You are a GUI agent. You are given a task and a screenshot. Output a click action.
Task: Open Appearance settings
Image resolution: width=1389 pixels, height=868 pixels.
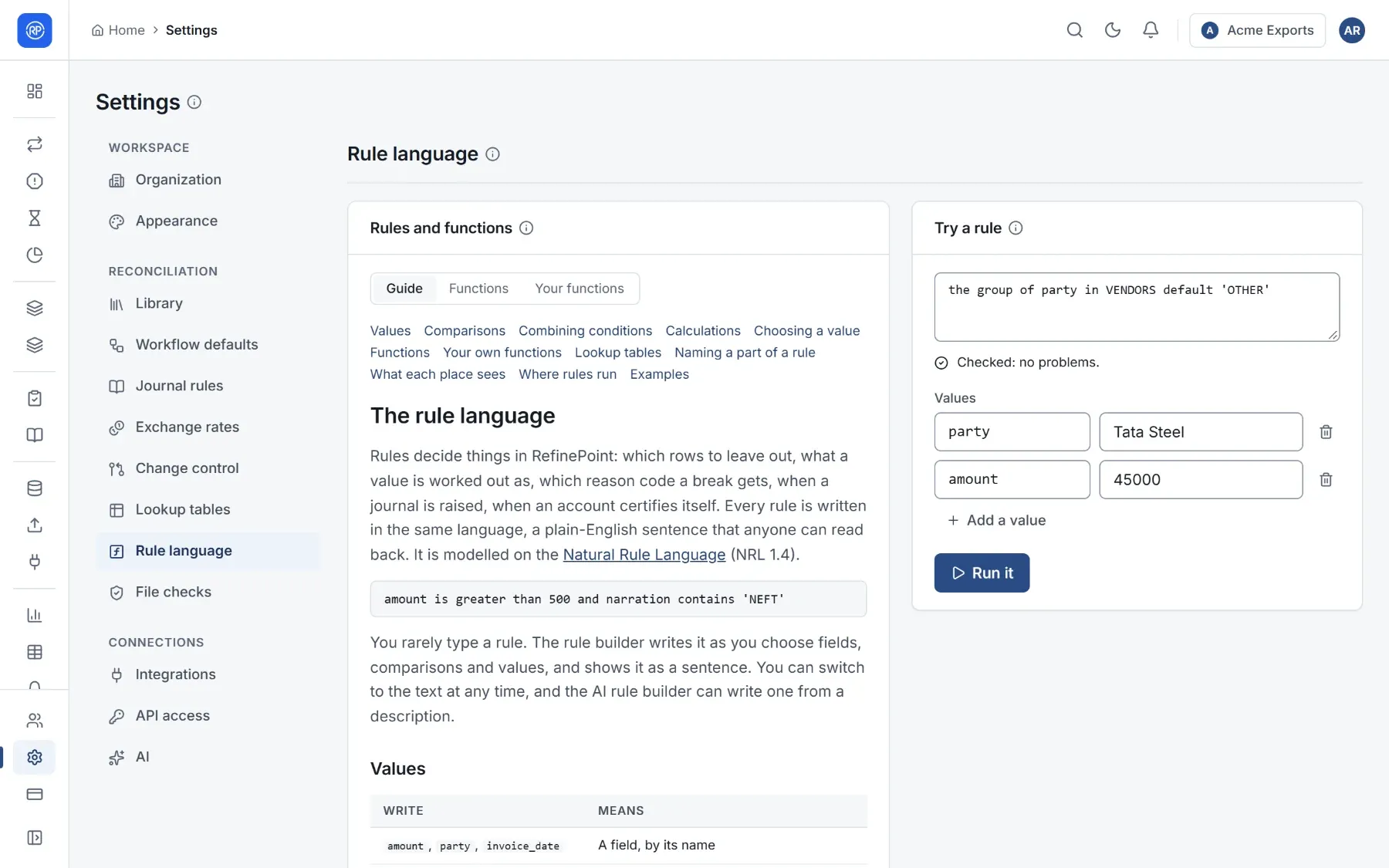208,221
